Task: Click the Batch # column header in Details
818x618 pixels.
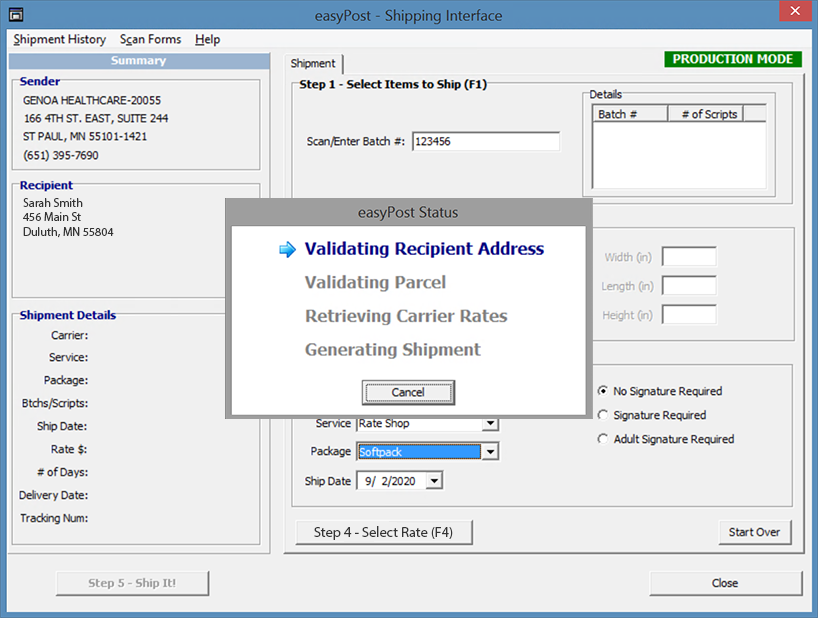Action: (x=629, y=114)
